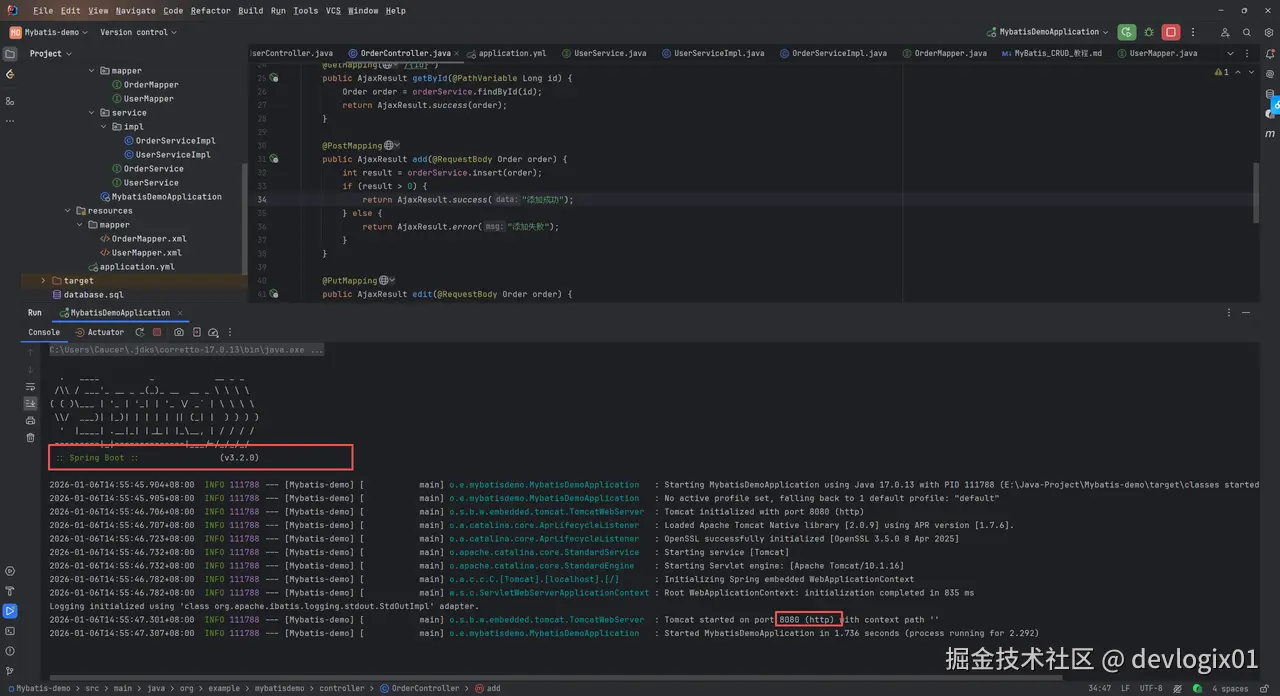Screen dimensions: 1280x696
Task: Switch to the OrderMapper.java editor tab
Action: click(943, 53)
